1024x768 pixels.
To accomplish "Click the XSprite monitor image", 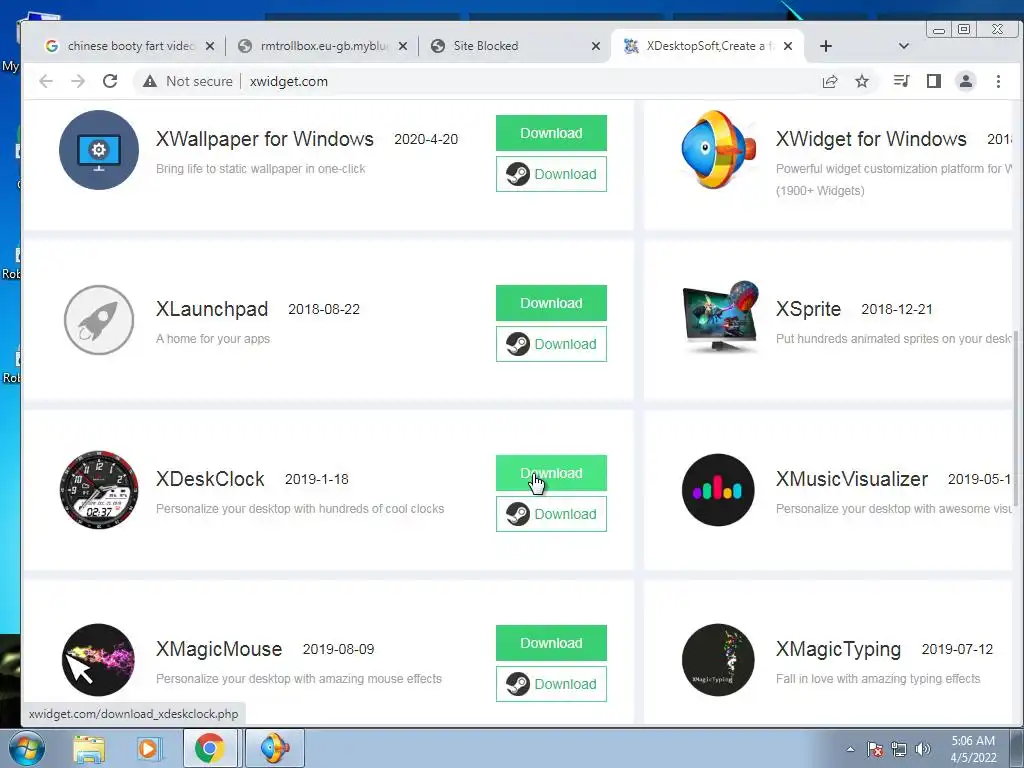I will pyautogui.click(x=720, y=317).
